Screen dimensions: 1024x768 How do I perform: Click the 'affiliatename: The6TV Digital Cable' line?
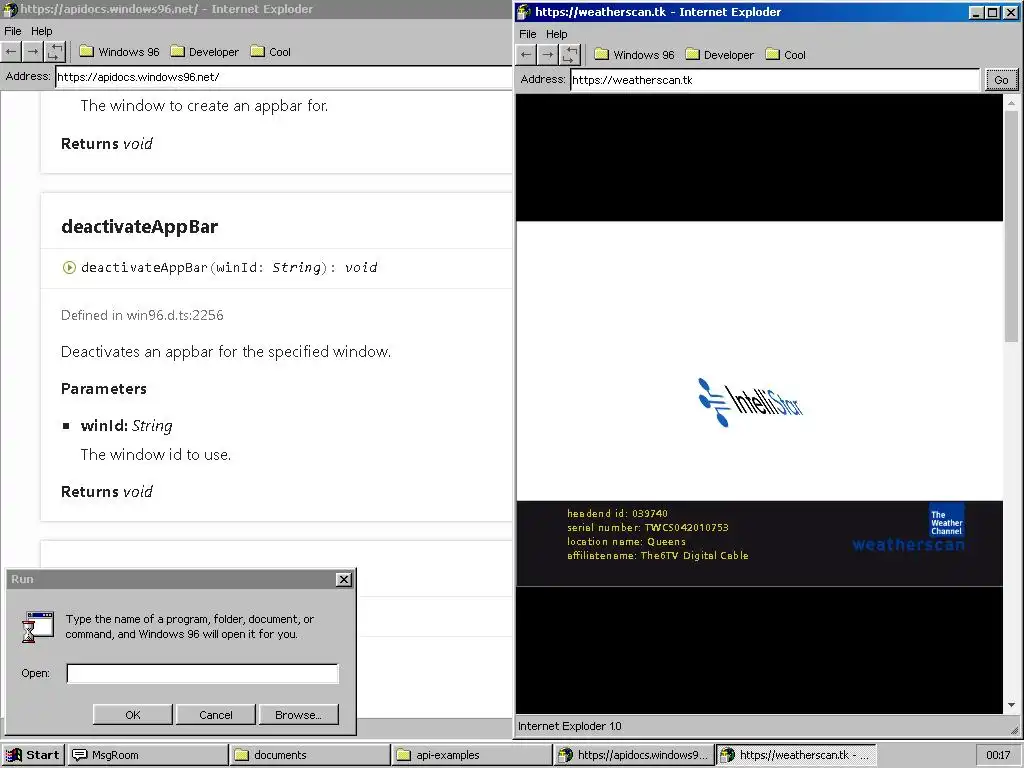[658, 555]
